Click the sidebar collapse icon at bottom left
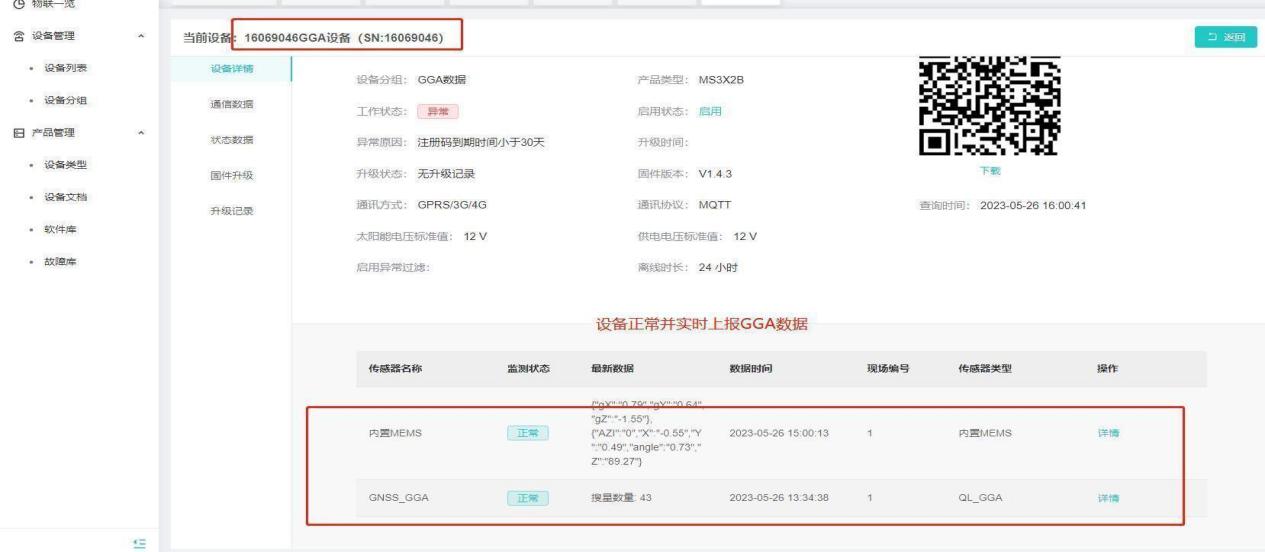Image resolution: width=1265 pixels, height=552 pixels. coord(139,542)
